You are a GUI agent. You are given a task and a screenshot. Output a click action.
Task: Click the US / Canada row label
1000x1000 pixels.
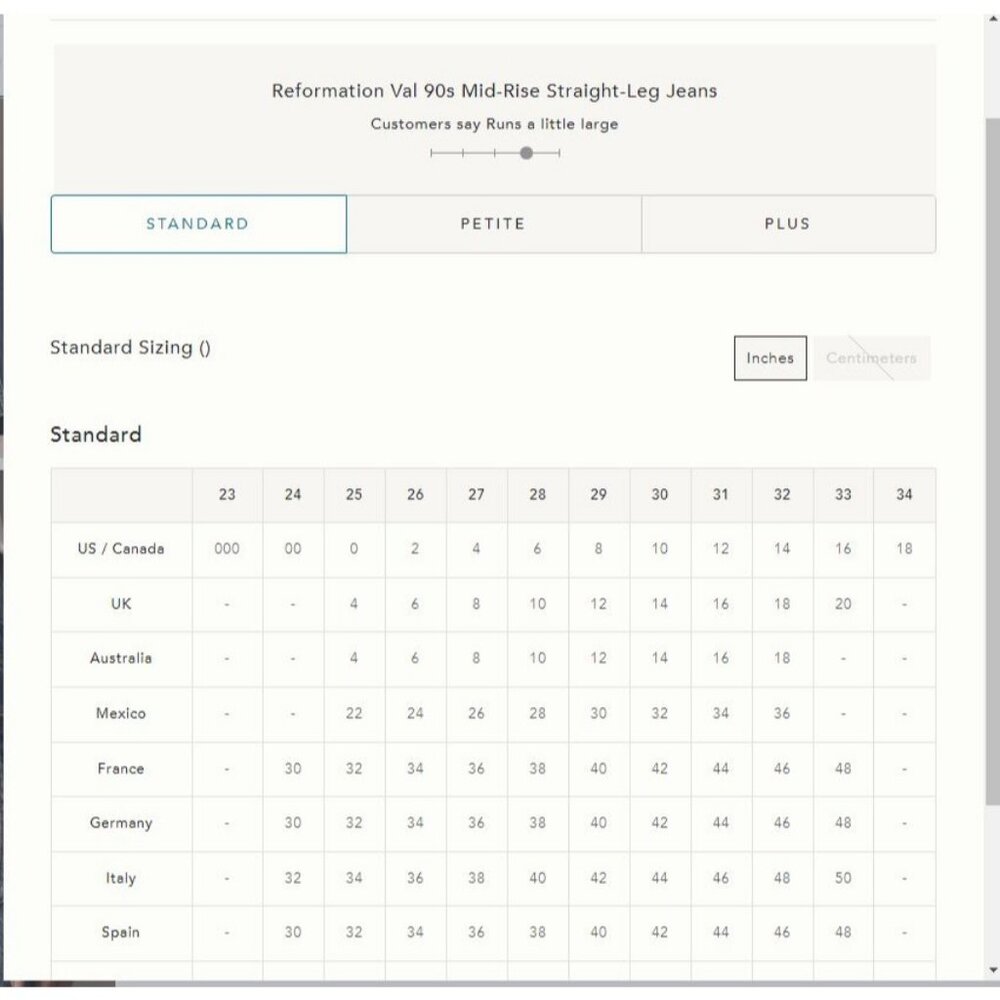coord(121,548)
